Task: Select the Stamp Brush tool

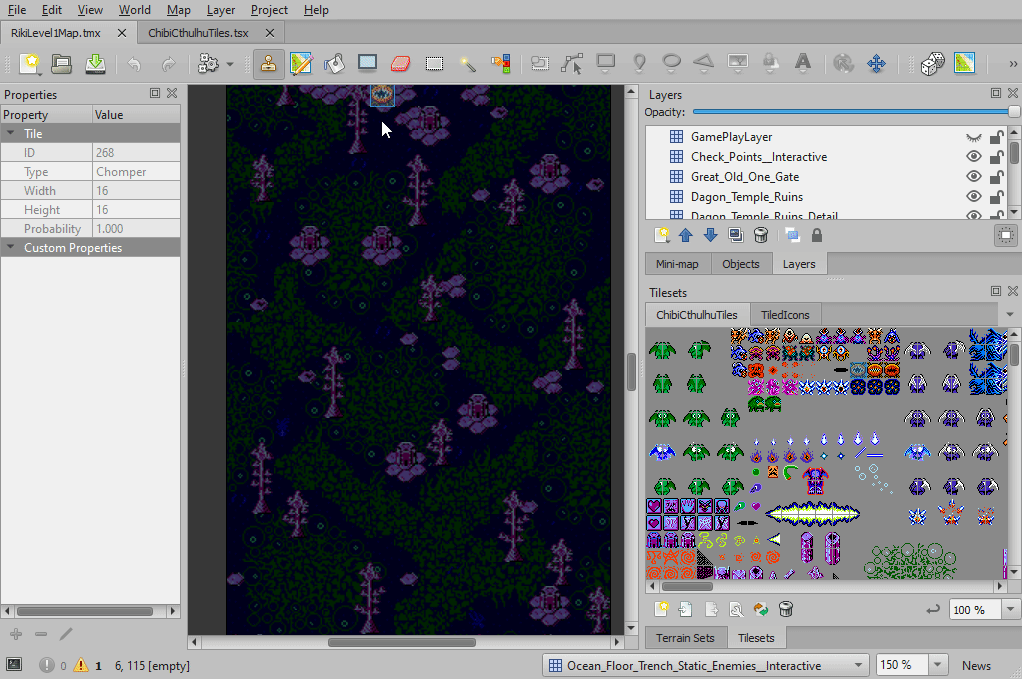Action: (x=268, y=64)
